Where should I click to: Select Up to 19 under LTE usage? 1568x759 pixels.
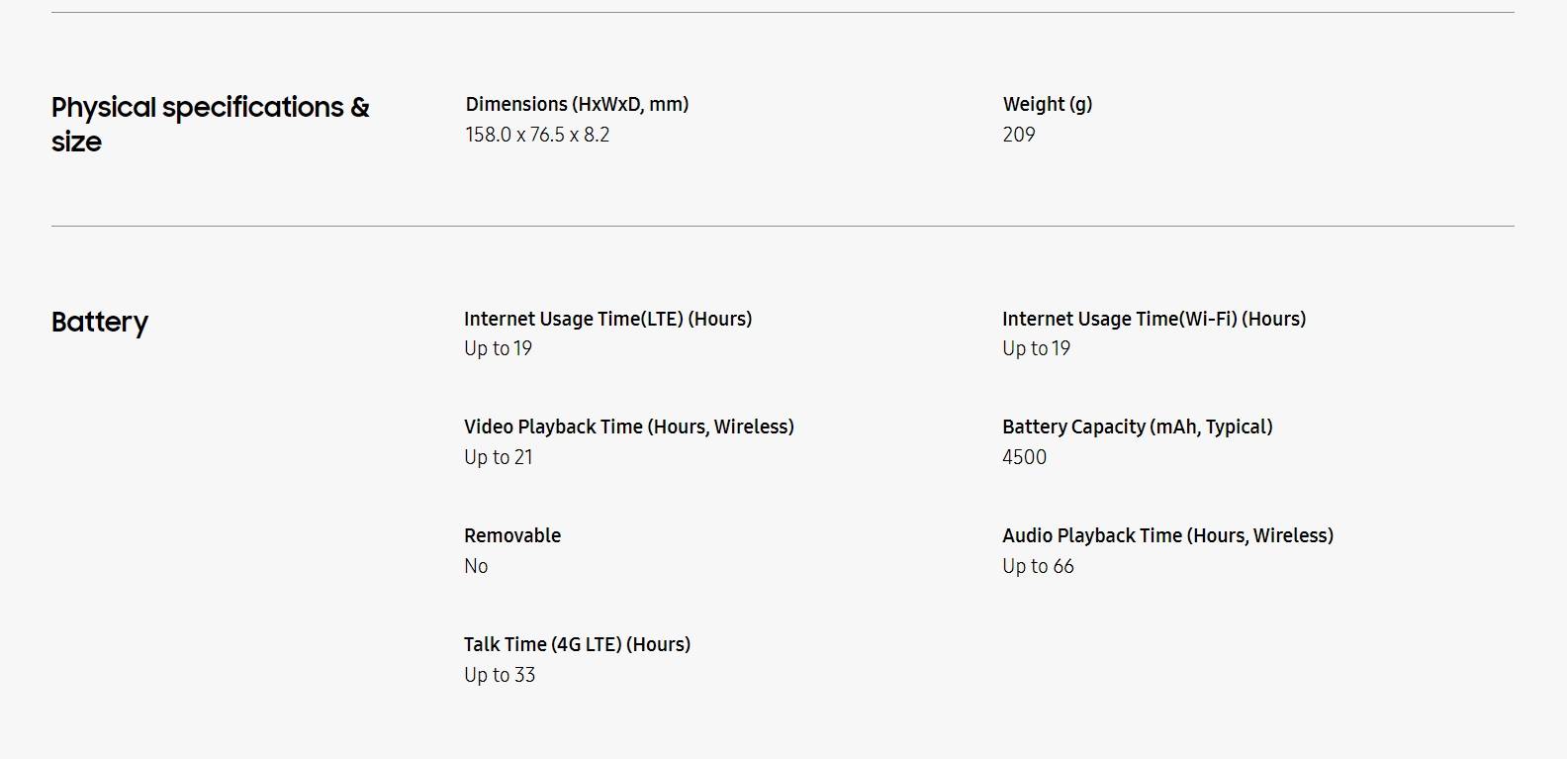[x=498, y=348]
